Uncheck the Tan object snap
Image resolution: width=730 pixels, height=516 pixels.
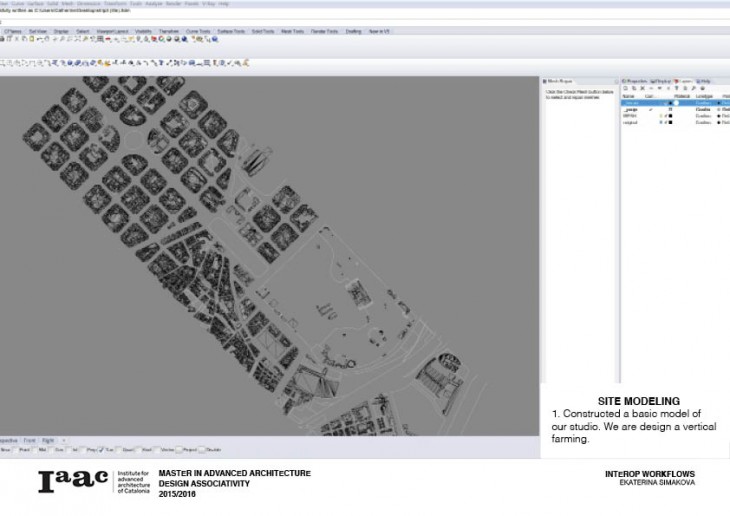102,450
